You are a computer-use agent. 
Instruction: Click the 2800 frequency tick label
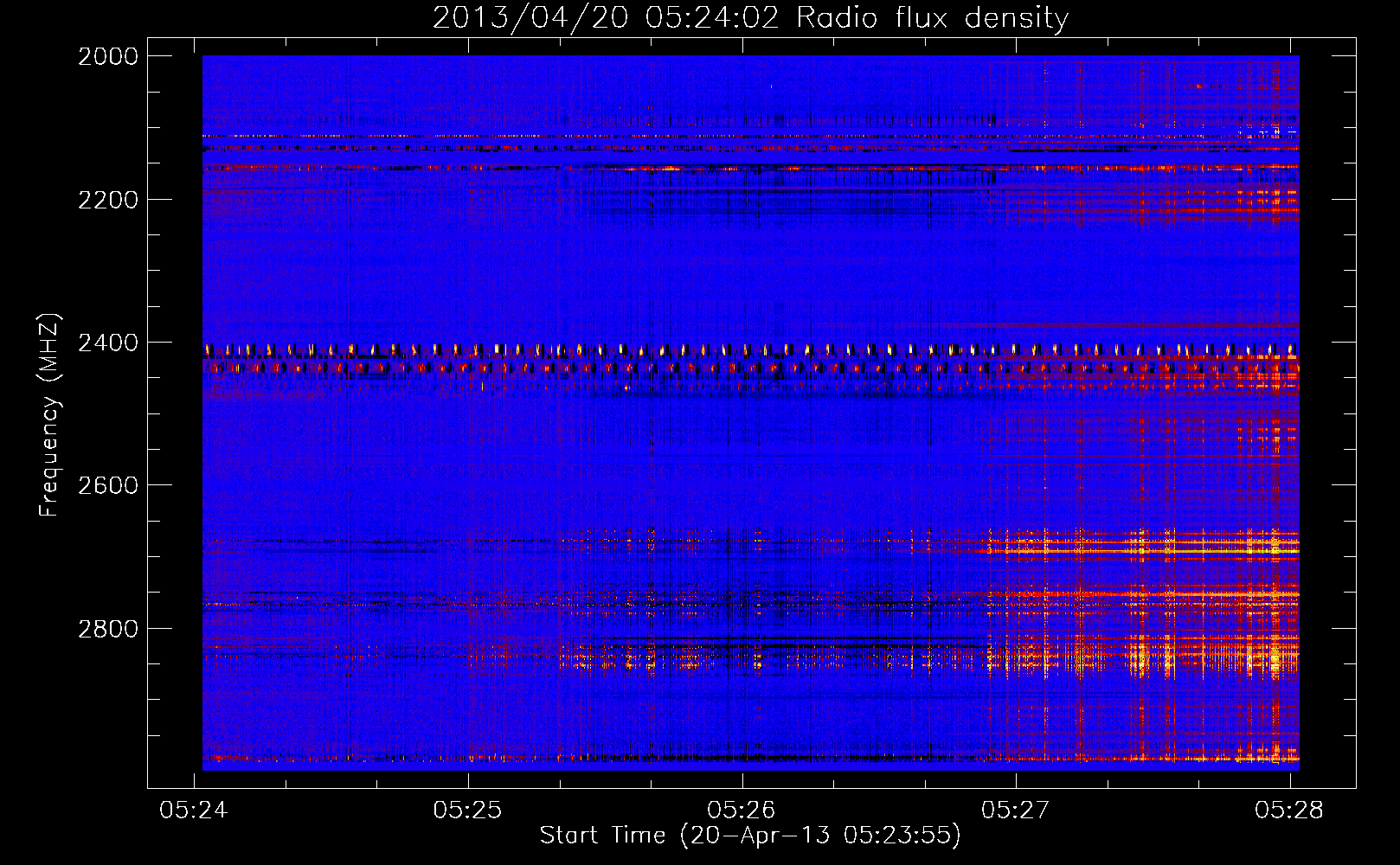pyautogui.click(x=108, y=629)
